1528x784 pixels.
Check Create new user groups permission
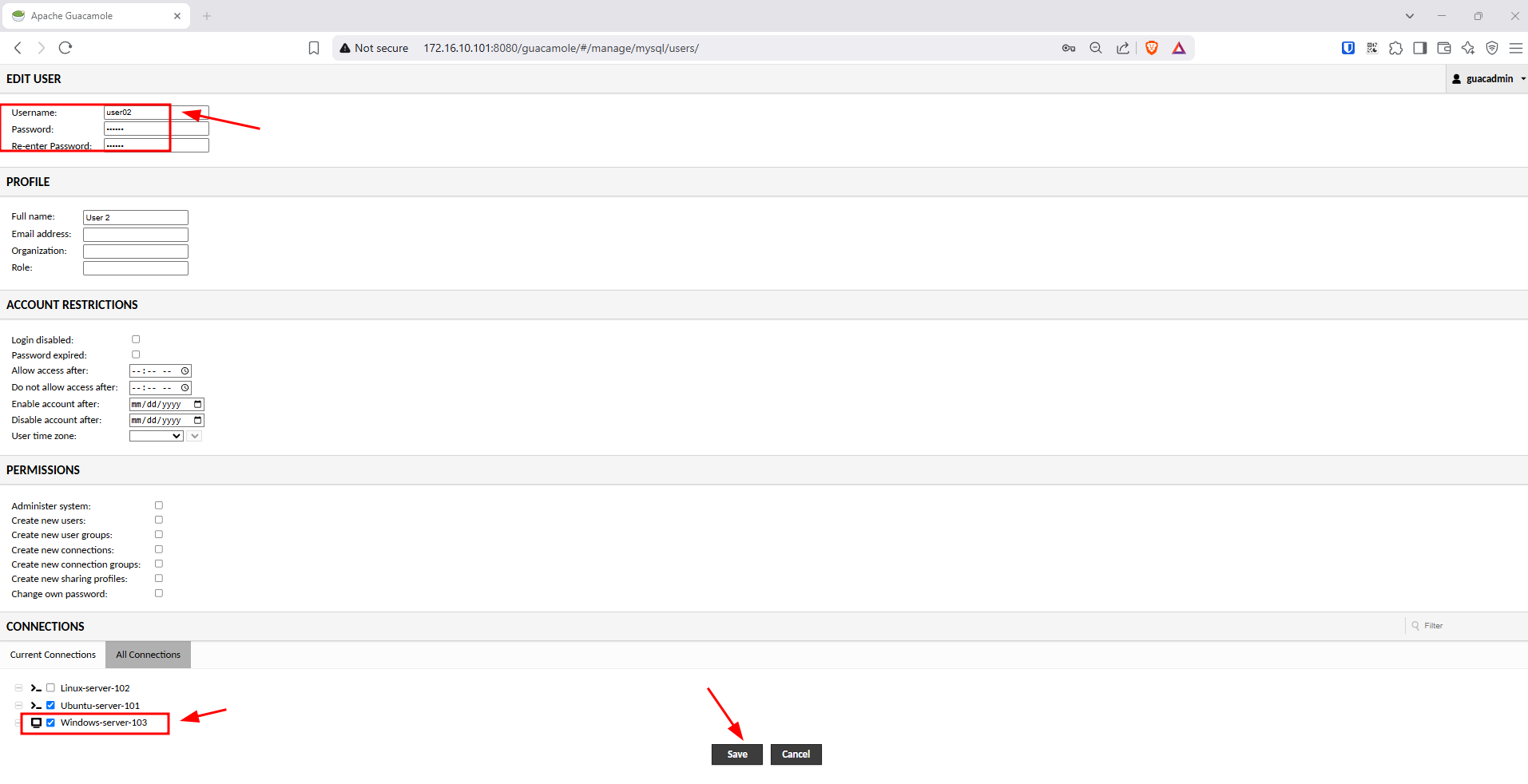click(159, 535)
